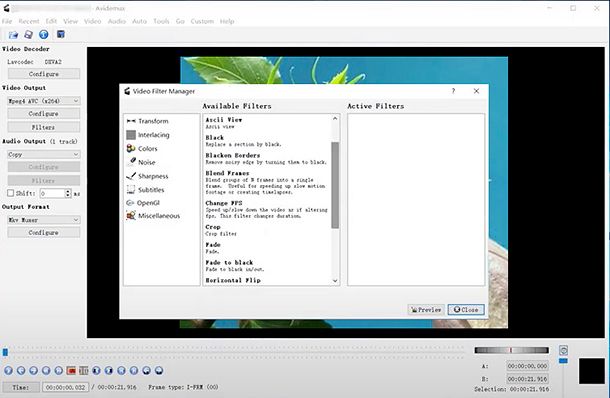Screen dimensions: 610x398
Task: Close the Video Filter Manager via Close button
Action: [x=466, y=310]
